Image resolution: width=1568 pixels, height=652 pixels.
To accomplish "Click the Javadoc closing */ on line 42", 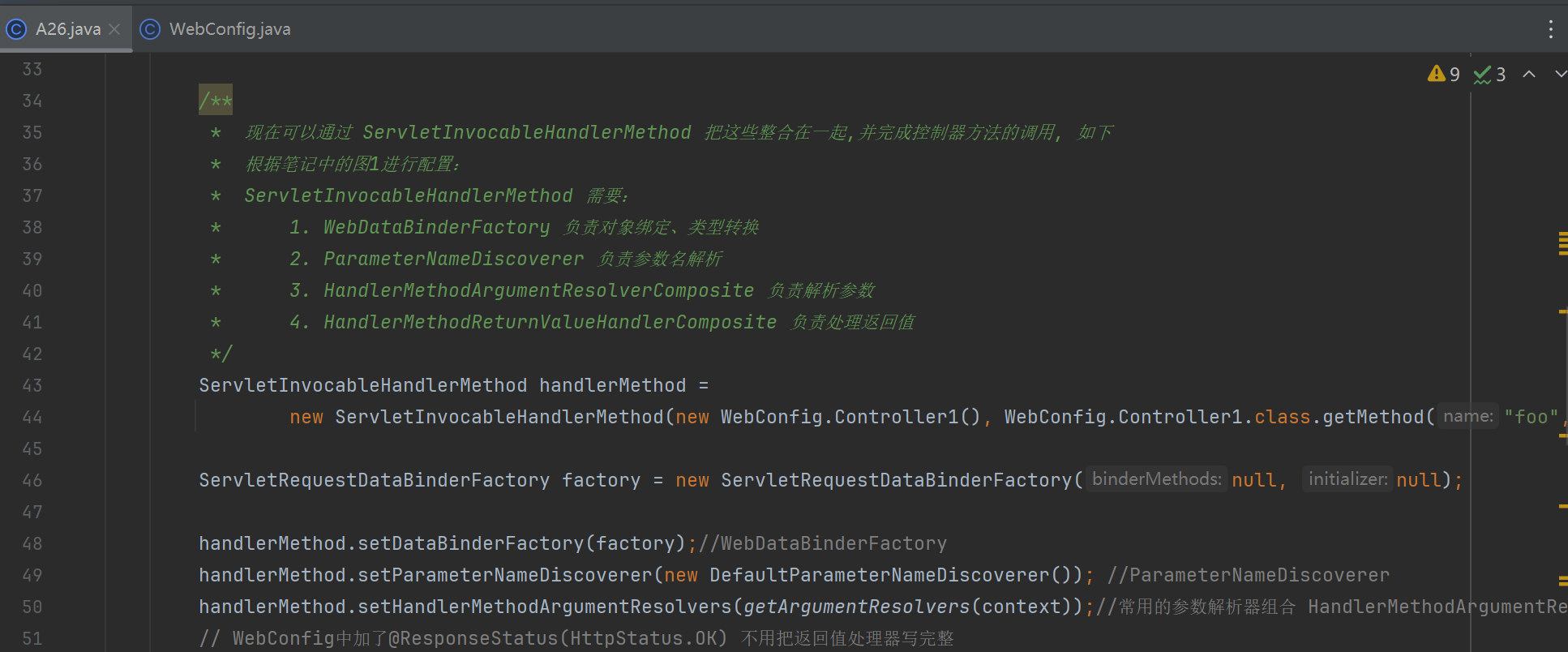I will coord(221,354).
